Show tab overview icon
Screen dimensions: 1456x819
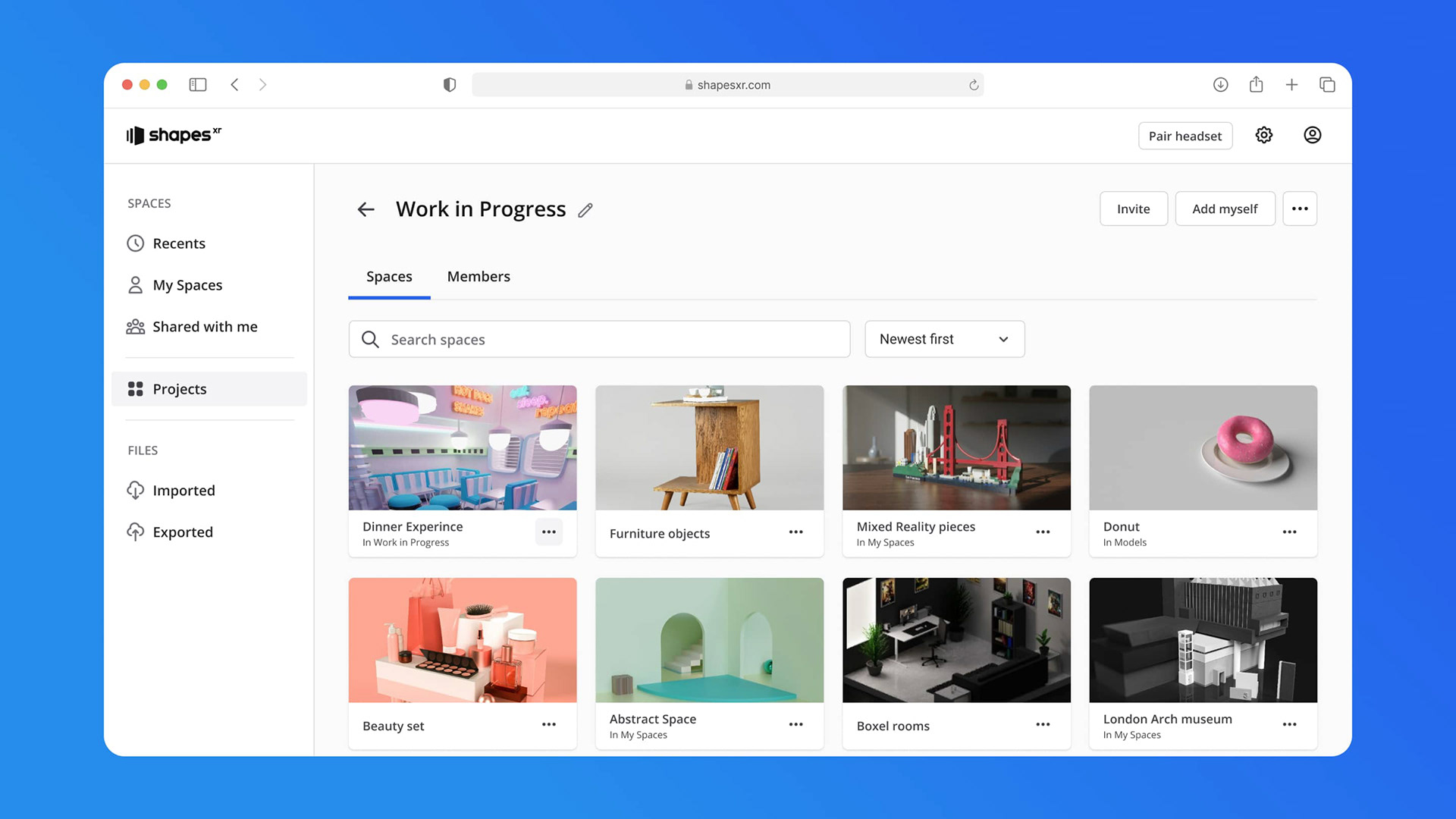[1327, 85]
